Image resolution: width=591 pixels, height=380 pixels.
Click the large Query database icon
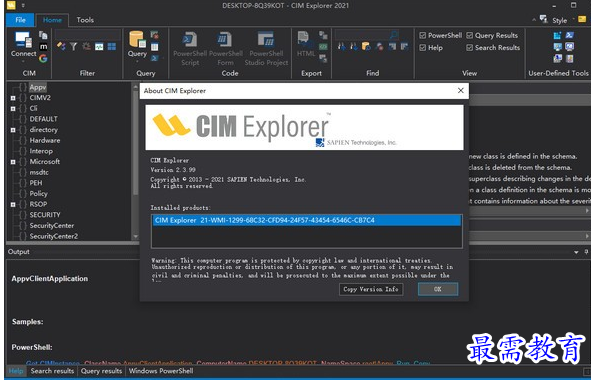[x=137, y=39]
